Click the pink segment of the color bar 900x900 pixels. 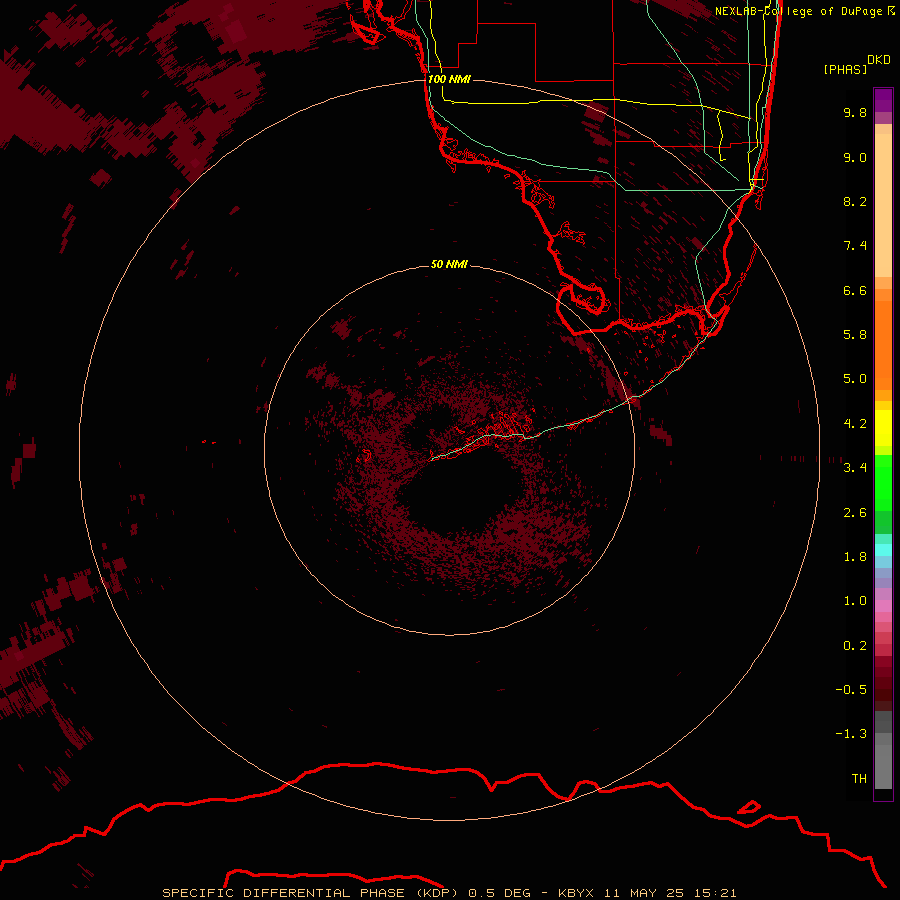(883, 606)
